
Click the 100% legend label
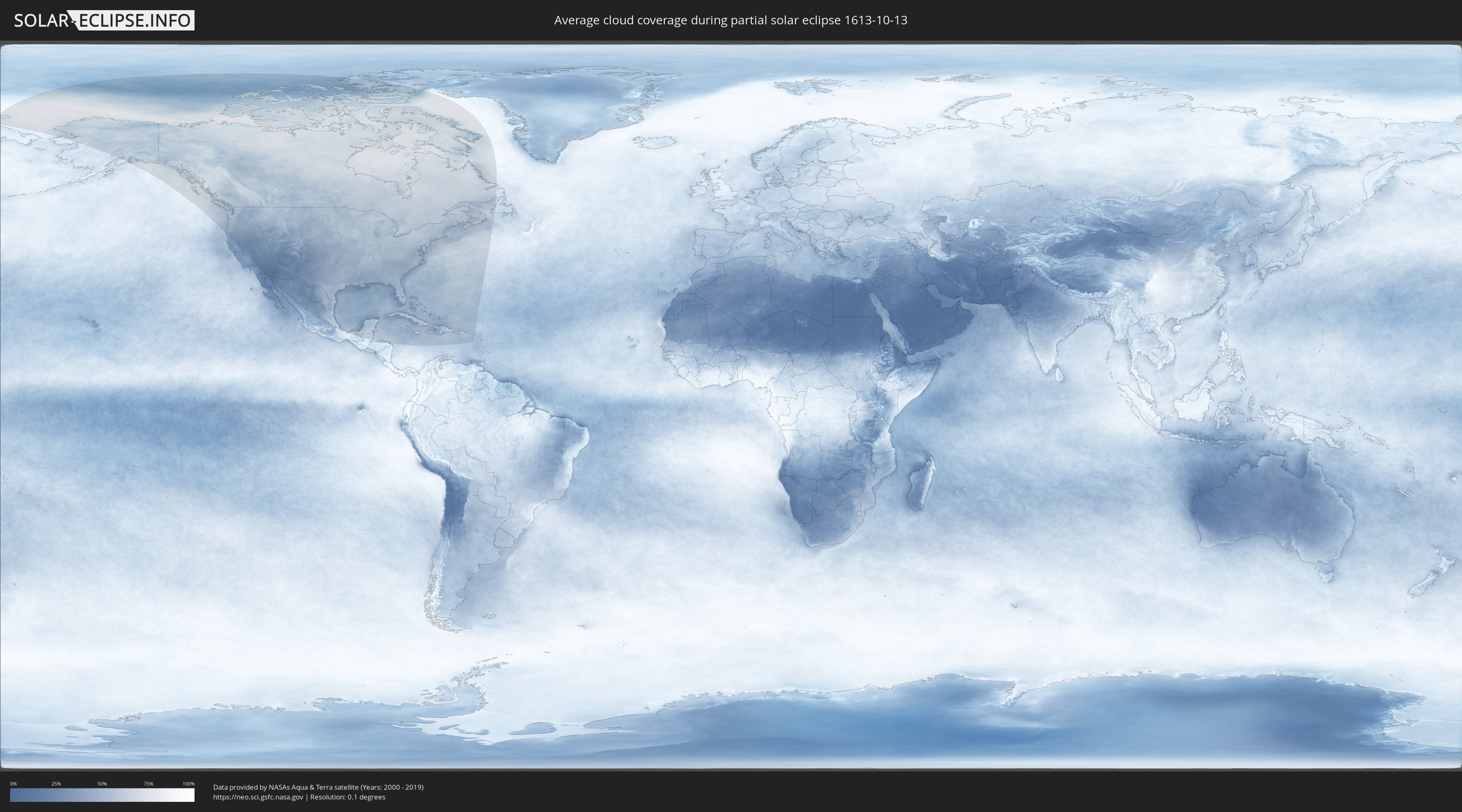coord(188,784)
